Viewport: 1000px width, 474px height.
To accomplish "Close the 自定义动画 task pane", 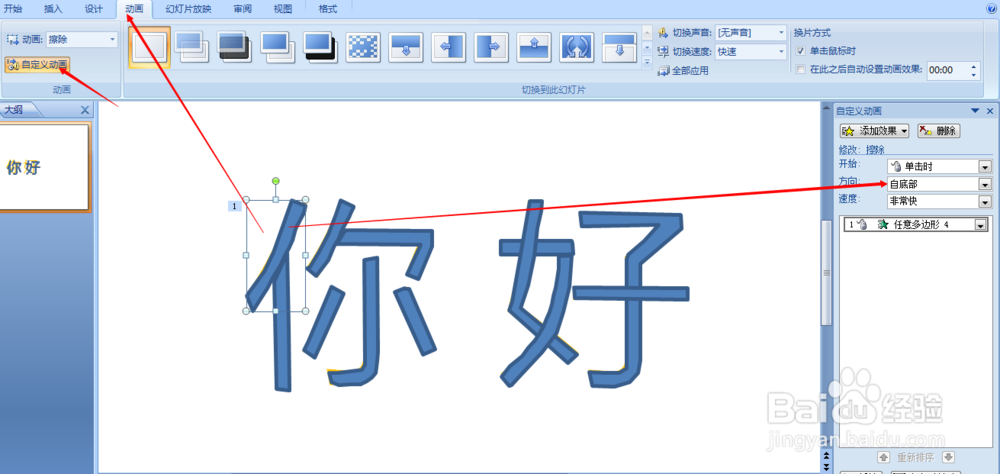I will (990, 111).
